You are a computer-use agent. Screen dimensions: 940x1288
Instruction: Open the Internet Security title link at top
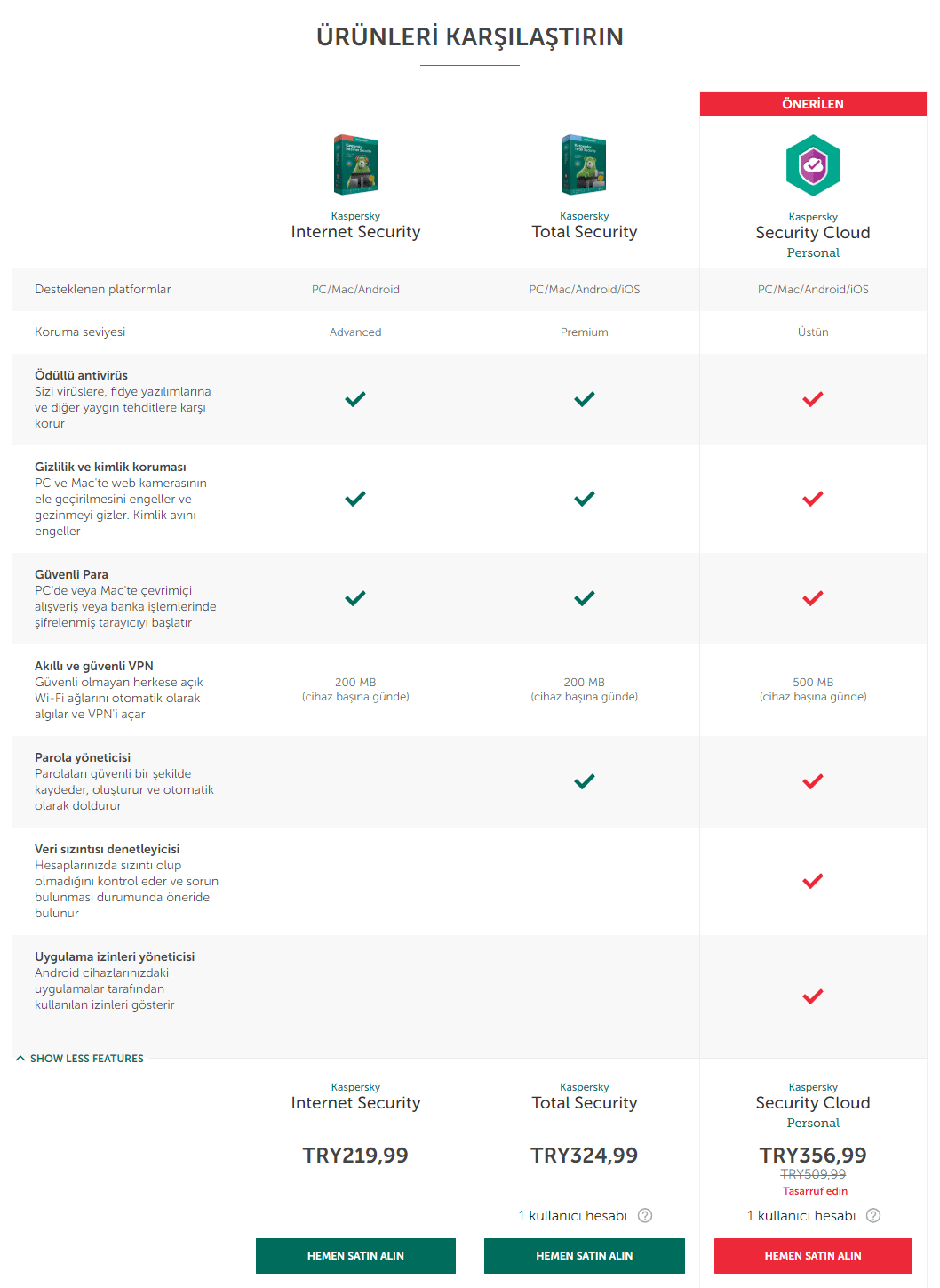(355, 232)
